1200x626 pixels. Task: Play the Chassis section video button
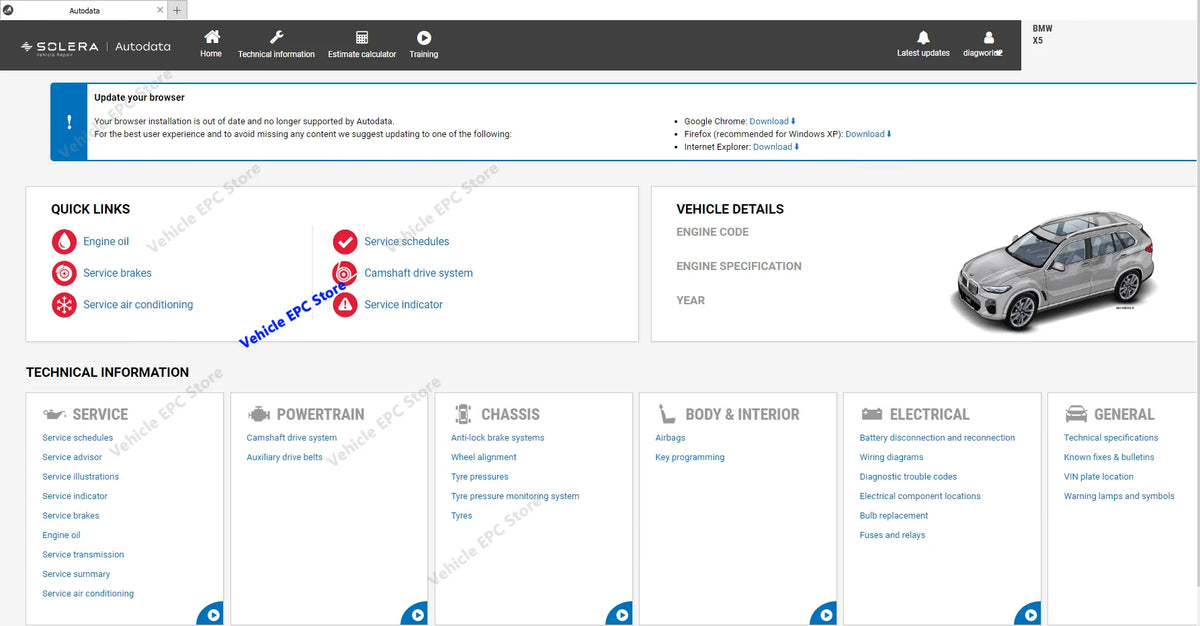click(x=620, y=614)
